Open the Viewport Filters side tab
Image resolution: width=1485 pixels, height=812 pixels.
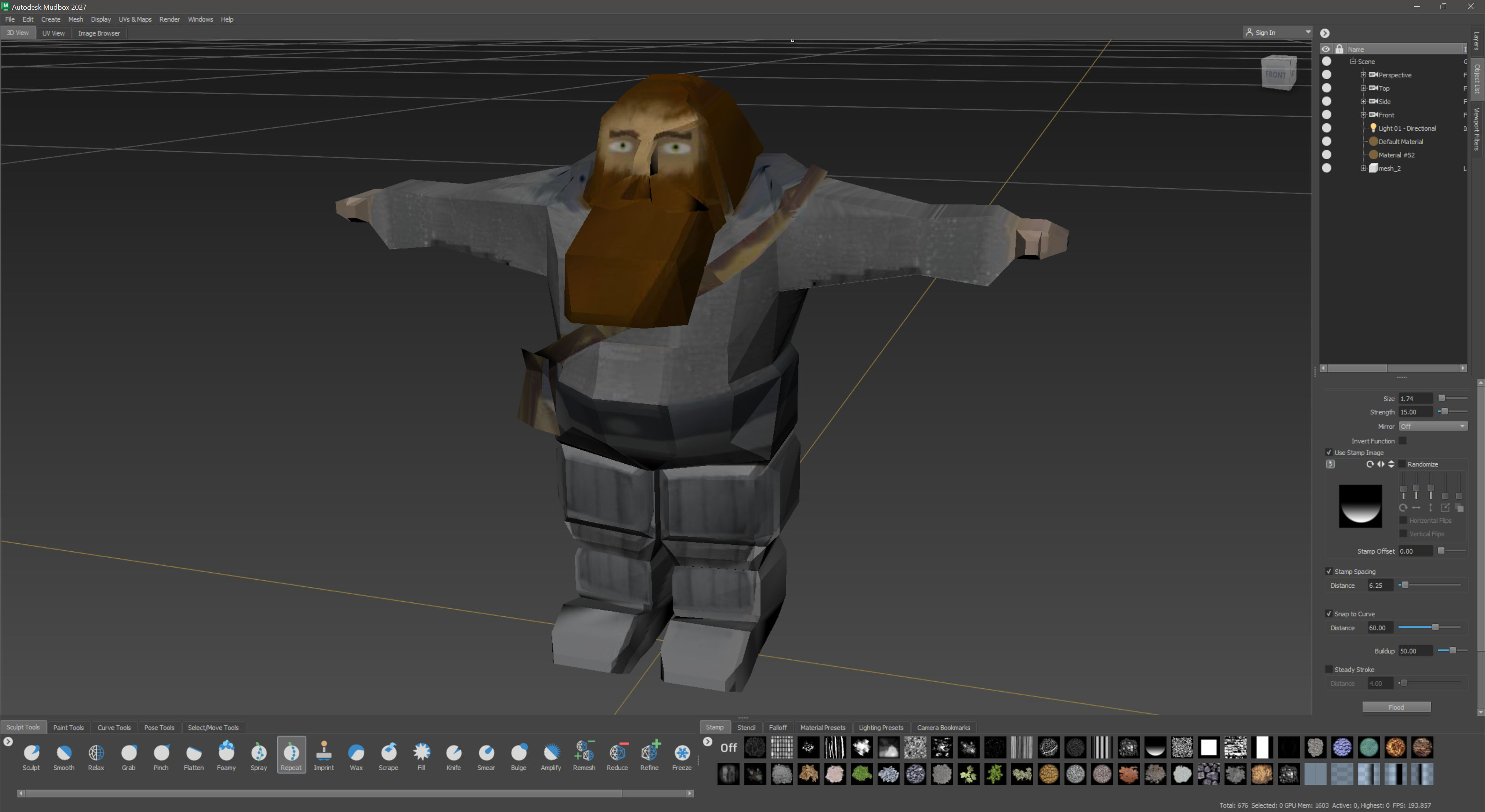click(1477, 129)
